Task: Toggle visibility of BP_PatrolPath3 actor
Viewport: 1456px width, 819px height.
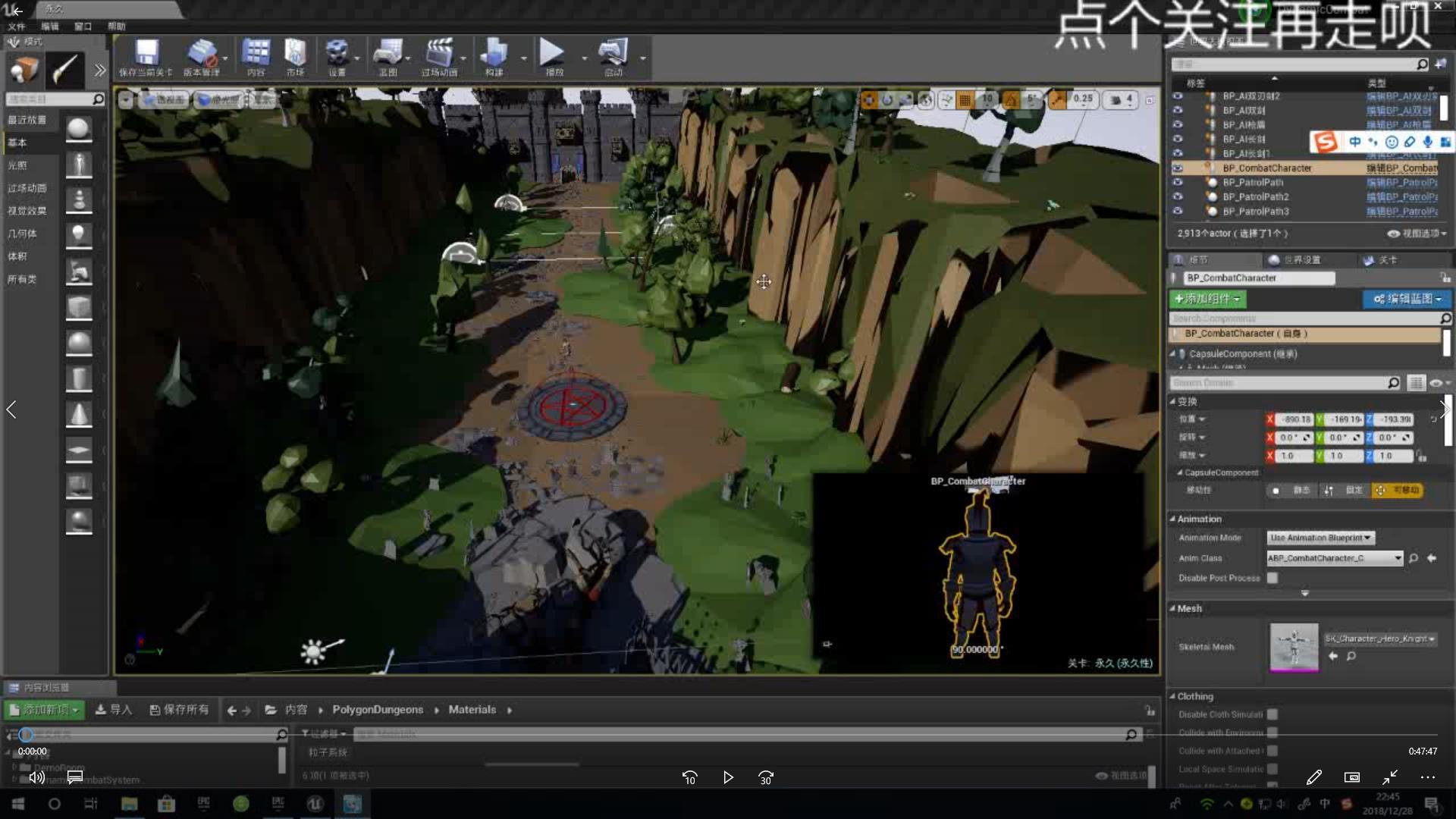Action: coord(1178,212)
